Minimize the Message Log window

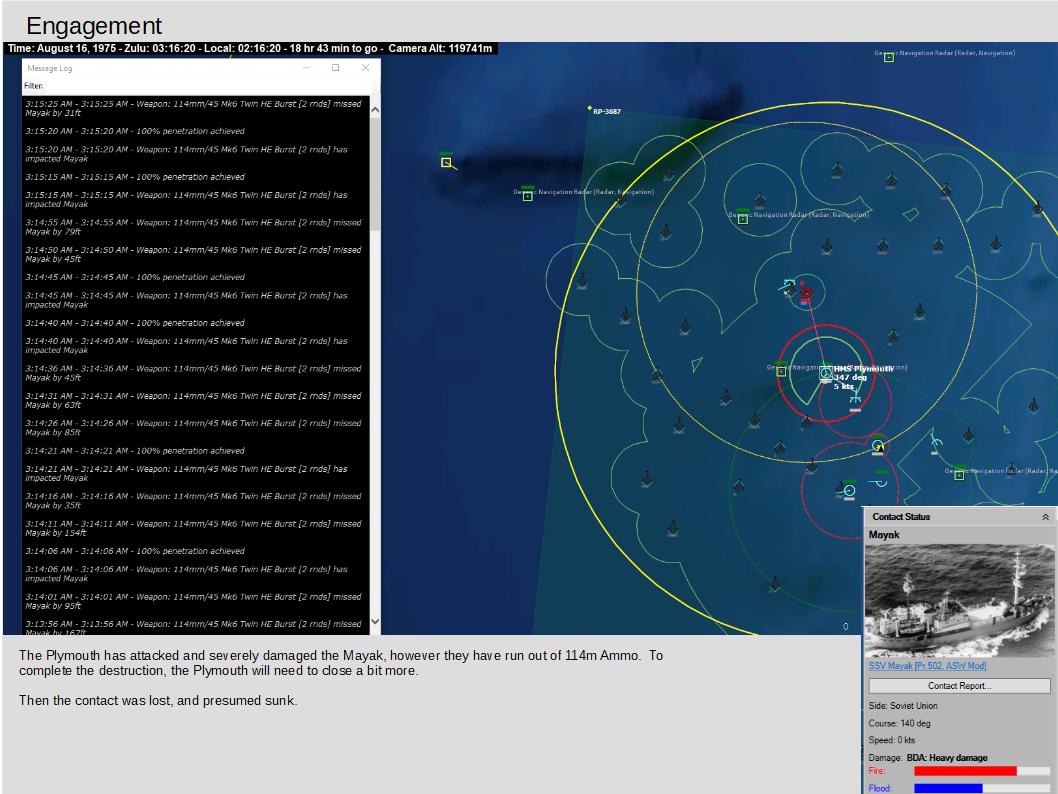pos(306,67)
